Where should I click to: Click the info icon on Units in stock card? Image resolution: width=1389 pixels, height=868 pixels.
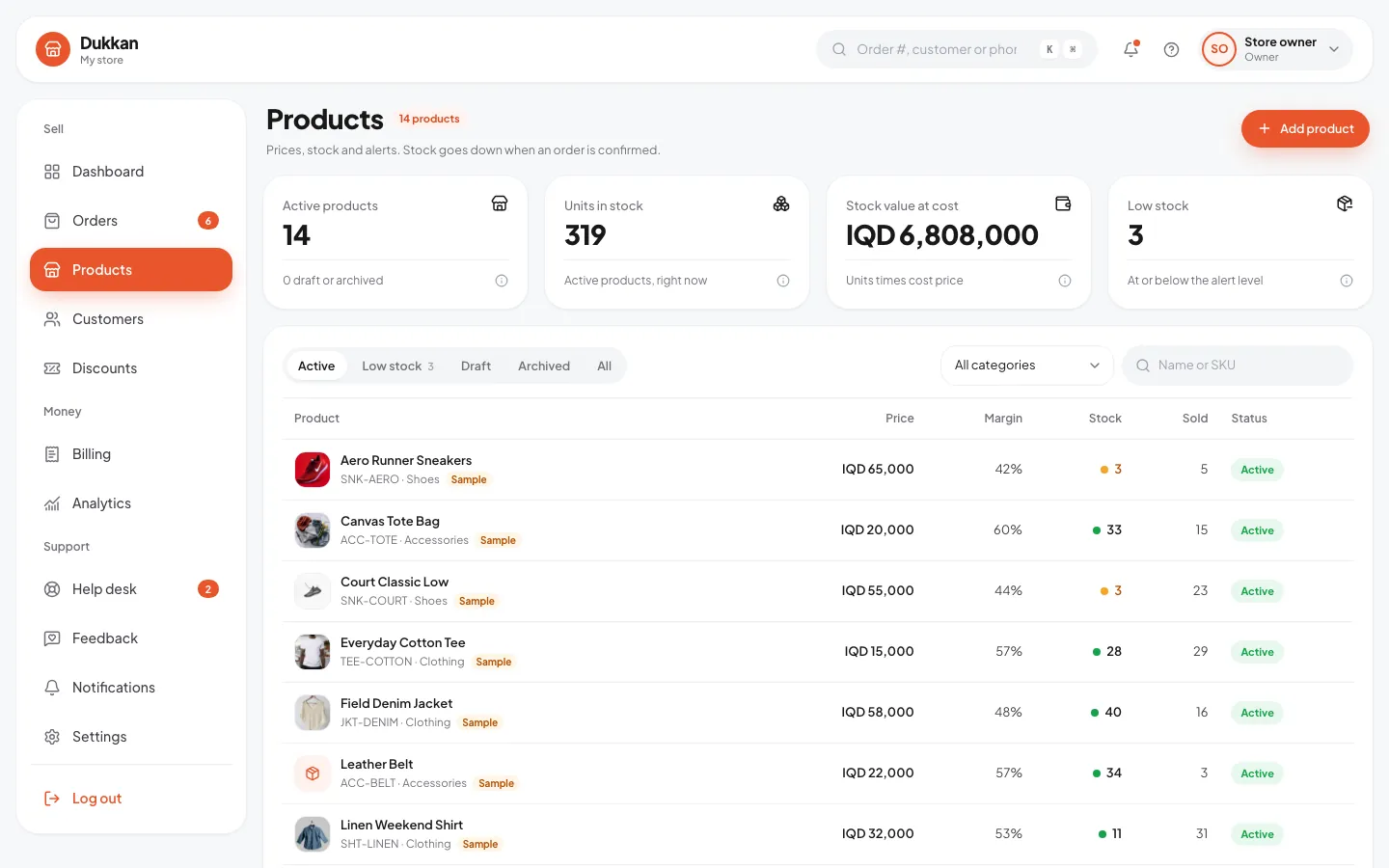783,281
